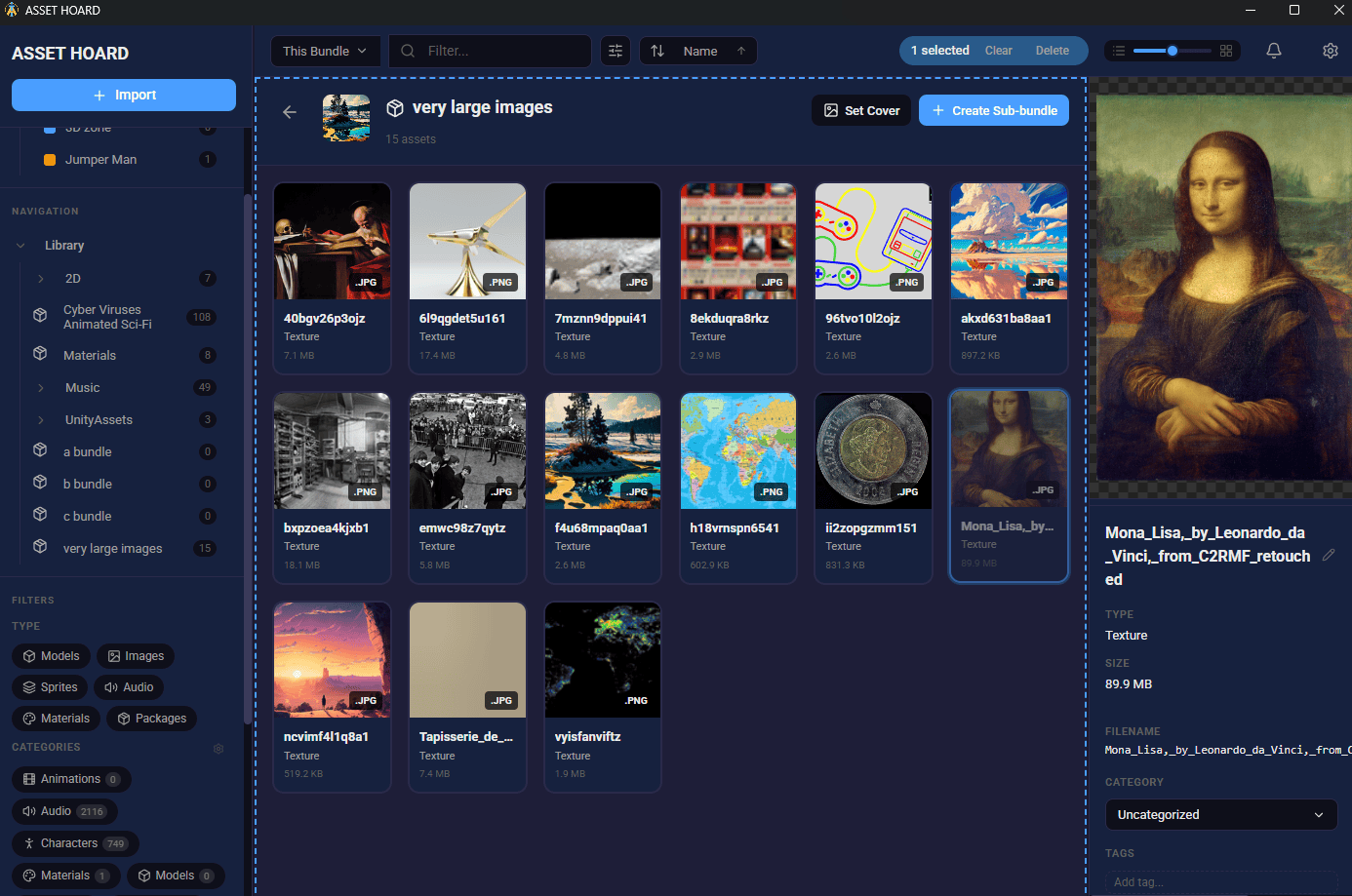The height and width of the screenshot is (896, 1352).
Task: Switch to list view icon
Action: pyautogui.click(x=1119, y=51)
